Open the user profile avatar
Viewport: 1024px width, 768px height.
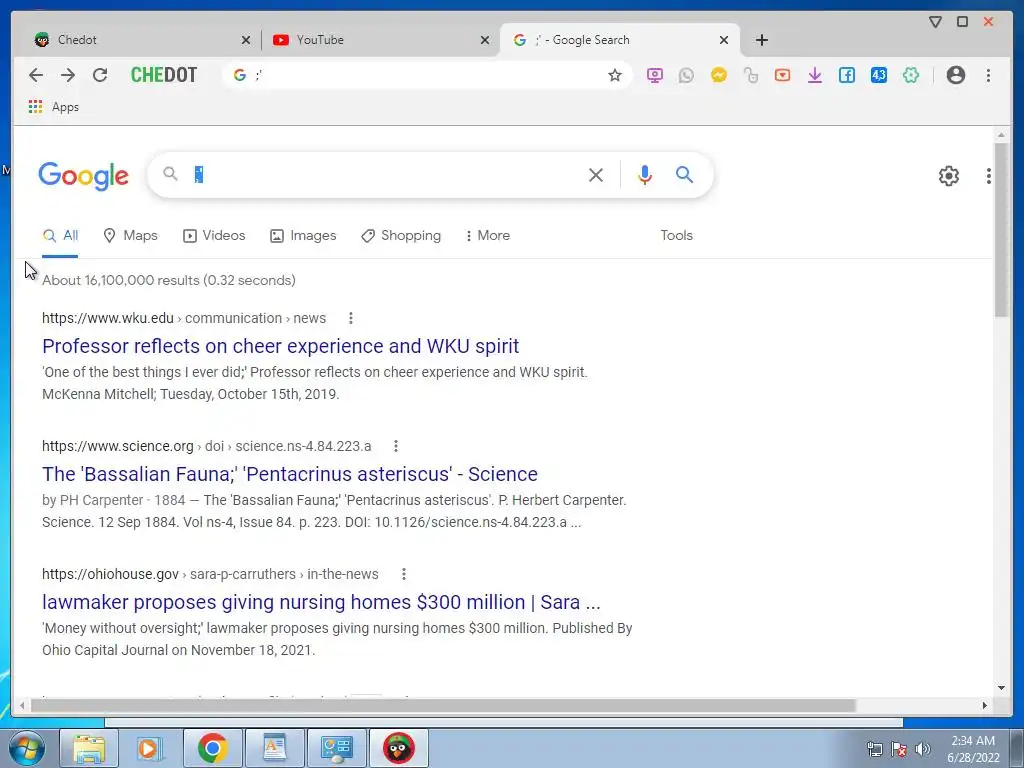pos(955,75)
